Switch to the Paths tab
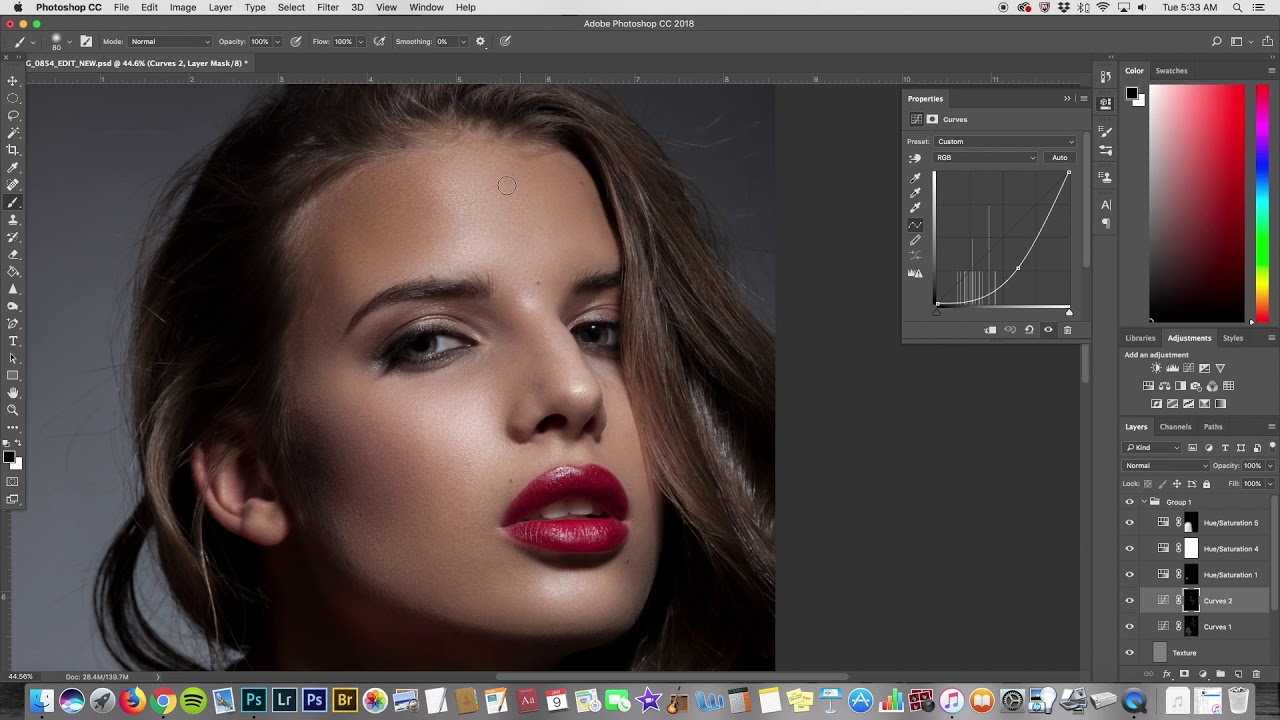 click(x=1213, y=427)
